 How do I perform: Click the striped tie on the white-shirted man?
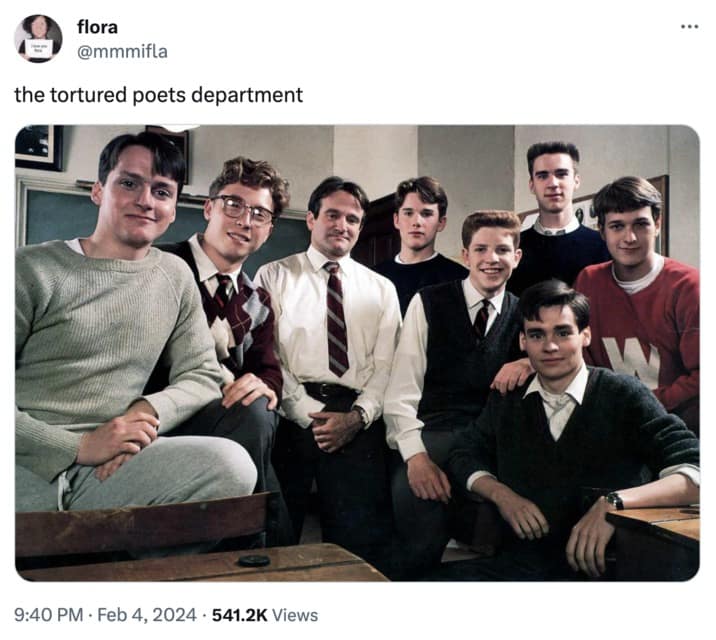click(336, 318)
